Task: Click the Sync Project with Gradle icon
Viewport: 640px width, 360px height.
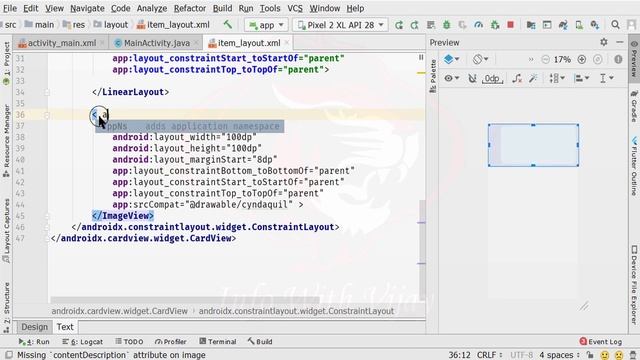Action: [x=563, y=25]
